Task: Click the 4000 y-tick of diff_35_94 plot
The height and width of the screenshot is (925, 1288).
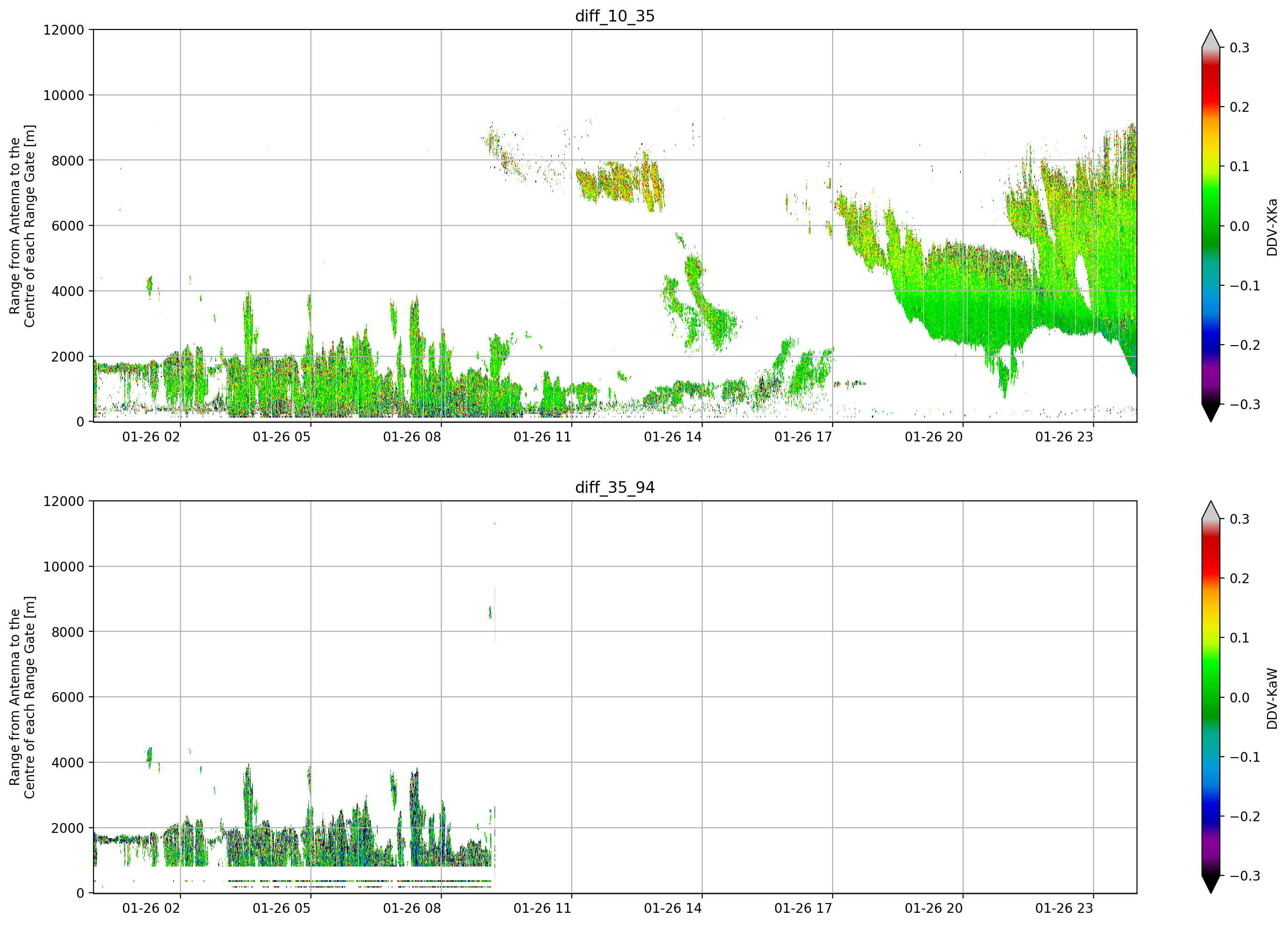Action: point(68,763)
